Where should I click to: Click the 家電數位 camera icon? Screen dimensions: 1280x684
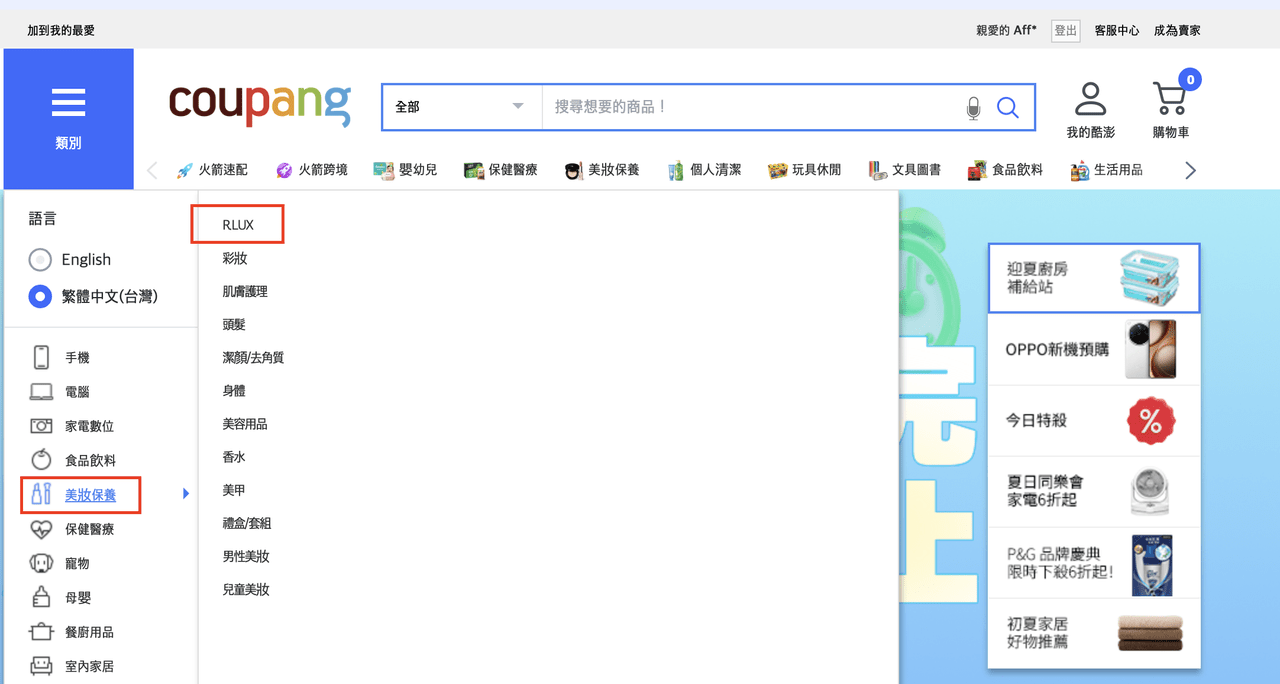41,426
